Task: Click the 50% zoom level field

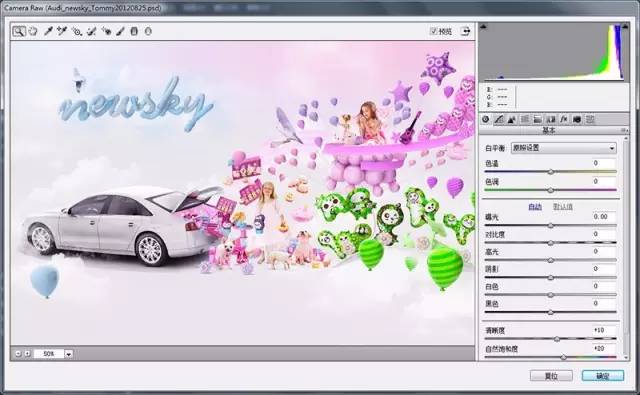Action: tap(49, 354)
